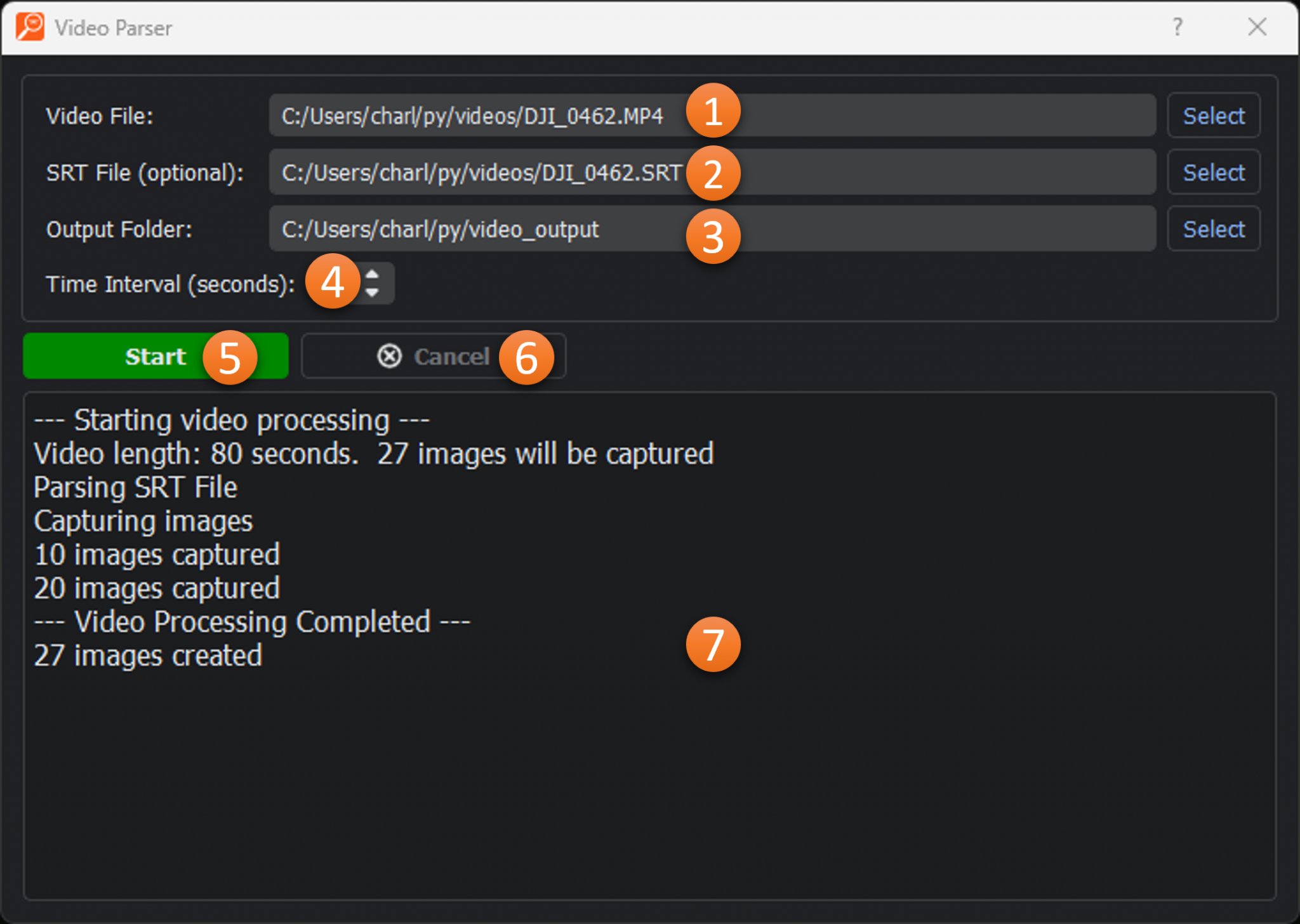This screenshot has height=924, width=1300.
Task: Click orange callout marker number 4
Action: (x=332, y=282)
